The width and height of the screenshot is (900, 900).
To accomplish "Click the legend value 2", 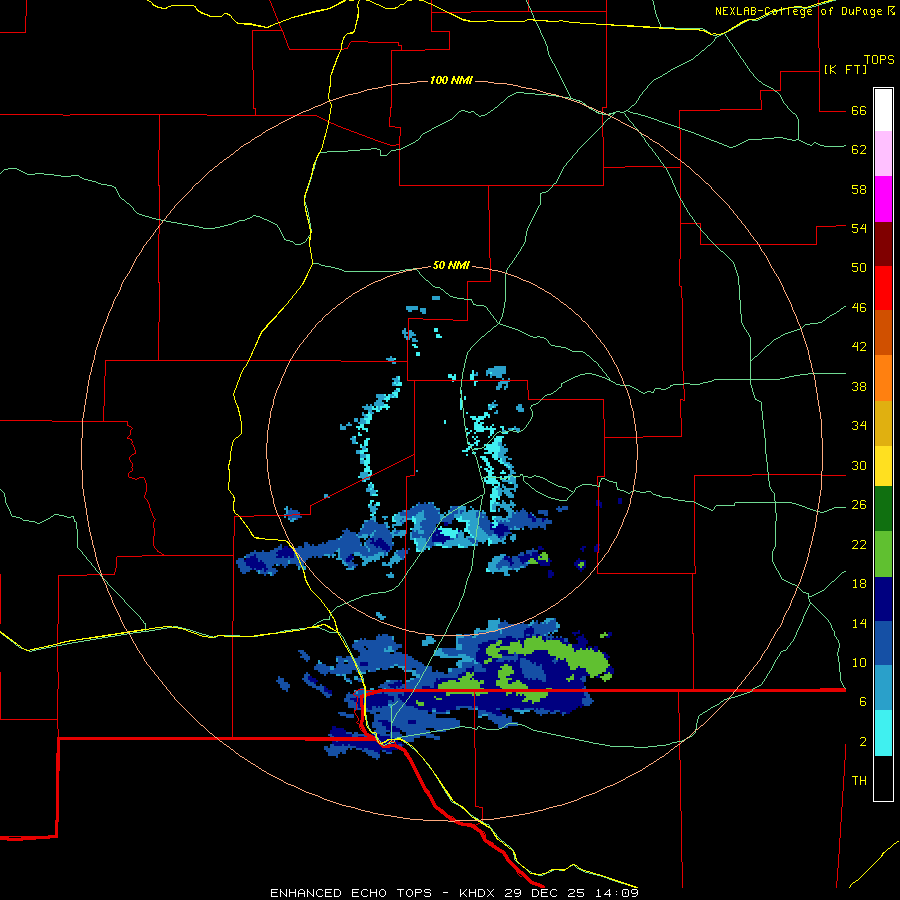I will click(x=863, y=742).
